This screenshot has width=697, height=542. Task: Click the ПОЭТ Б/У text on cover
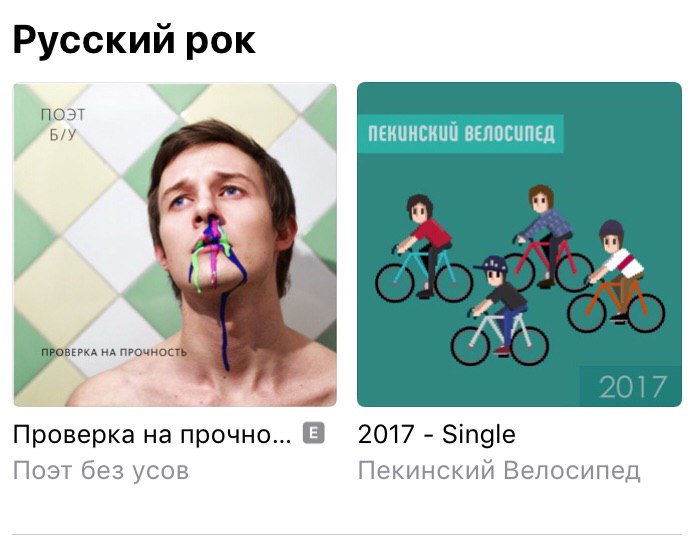tap(63, 124)
